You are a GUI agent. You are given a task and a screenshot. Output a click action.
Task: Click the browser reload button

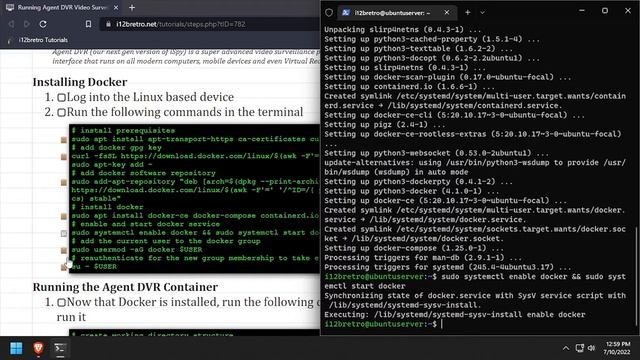pyautogui.click(x=43, y=24)
